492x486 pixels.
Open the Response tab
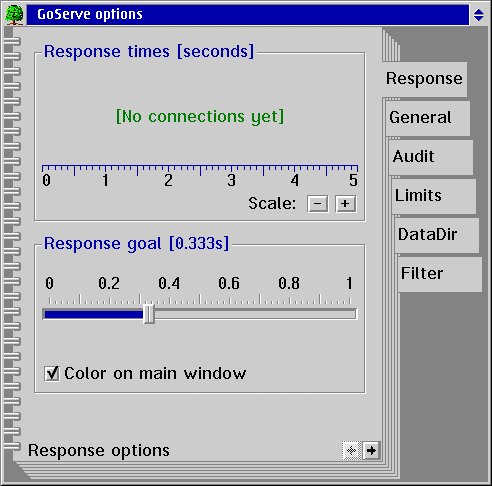424,79
